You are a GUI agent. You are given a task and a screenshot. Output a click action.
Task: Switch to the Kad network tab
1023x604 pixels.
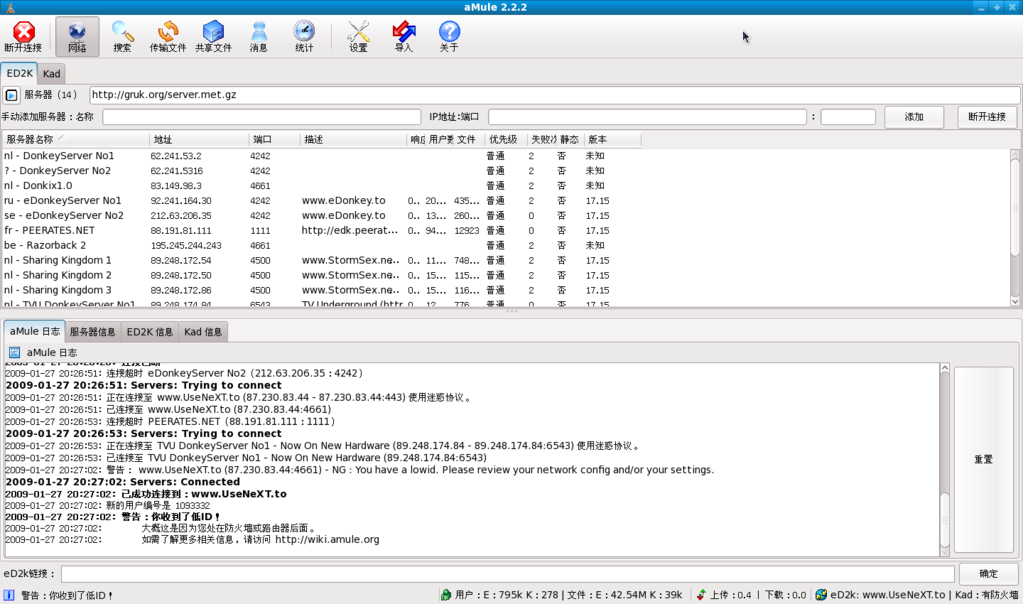52,74
